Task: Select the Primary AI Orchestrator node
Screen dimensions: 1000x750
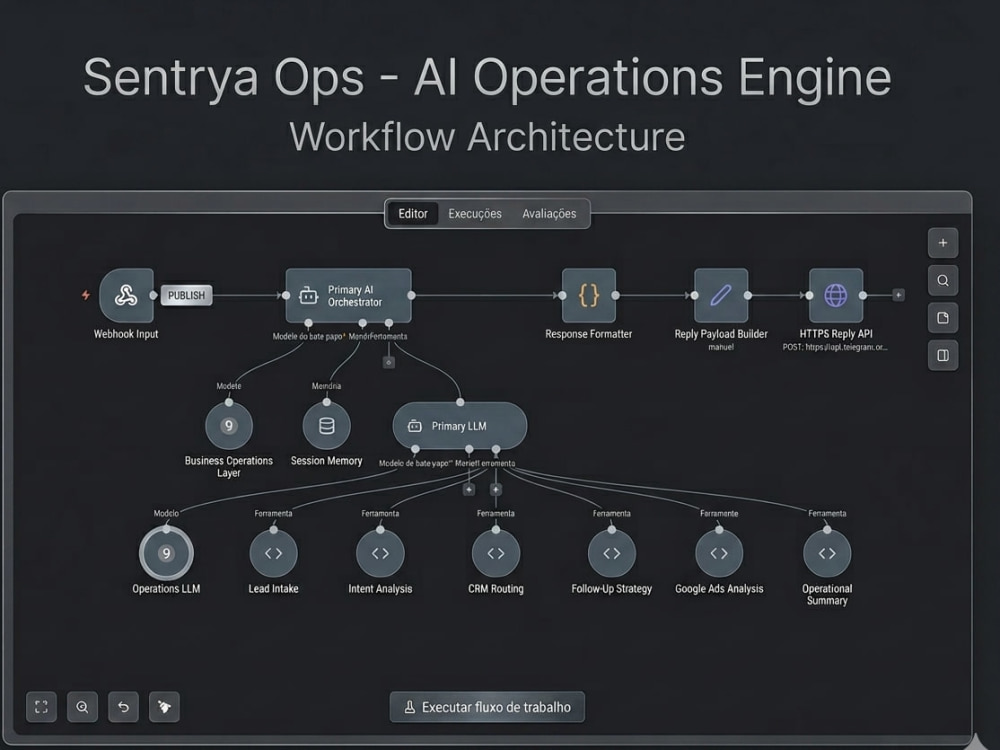Action: point(348,295)
